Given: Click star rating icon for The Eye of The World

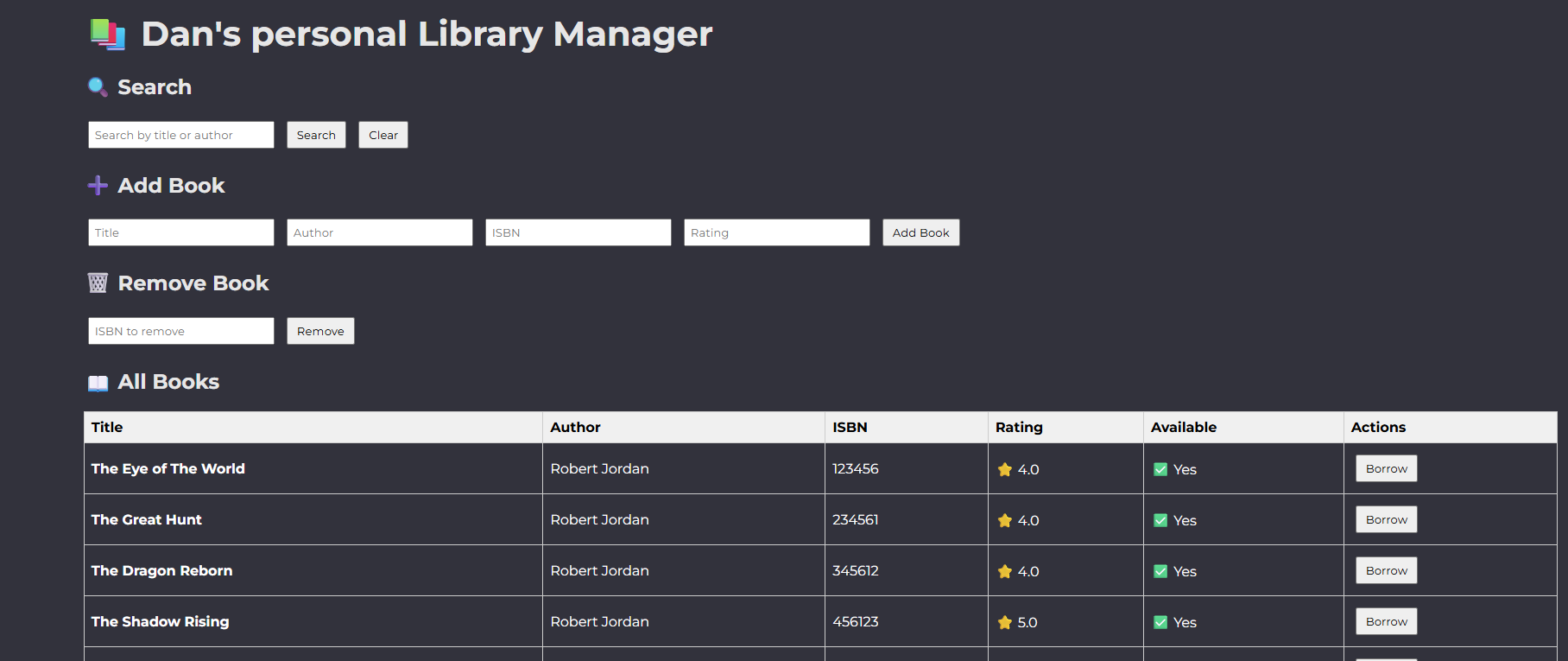Looking at the screenshot, I should pos(1004,469).
